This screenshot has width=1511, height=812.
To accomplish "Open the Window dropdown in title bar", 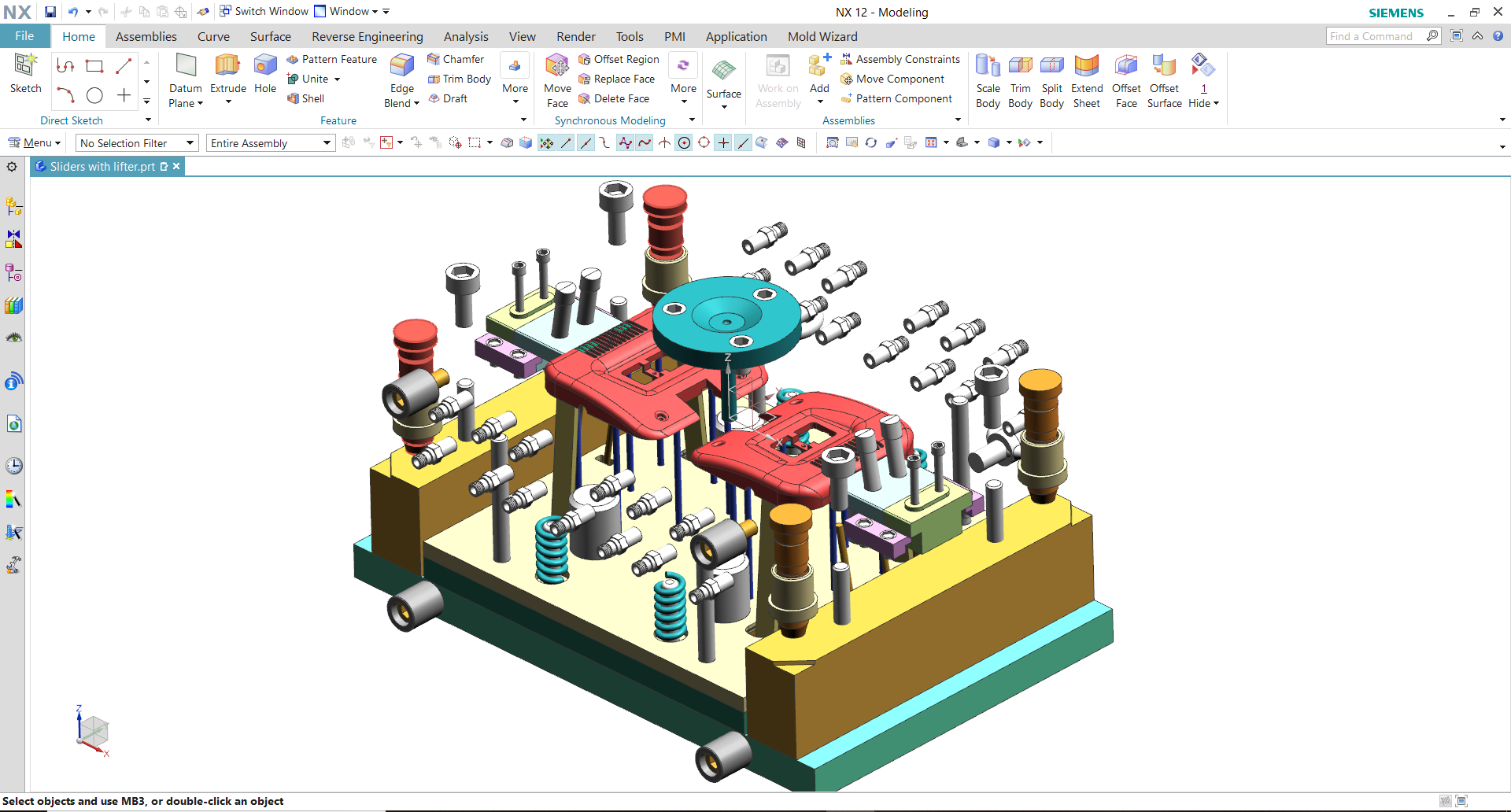I will coord(346,12).
